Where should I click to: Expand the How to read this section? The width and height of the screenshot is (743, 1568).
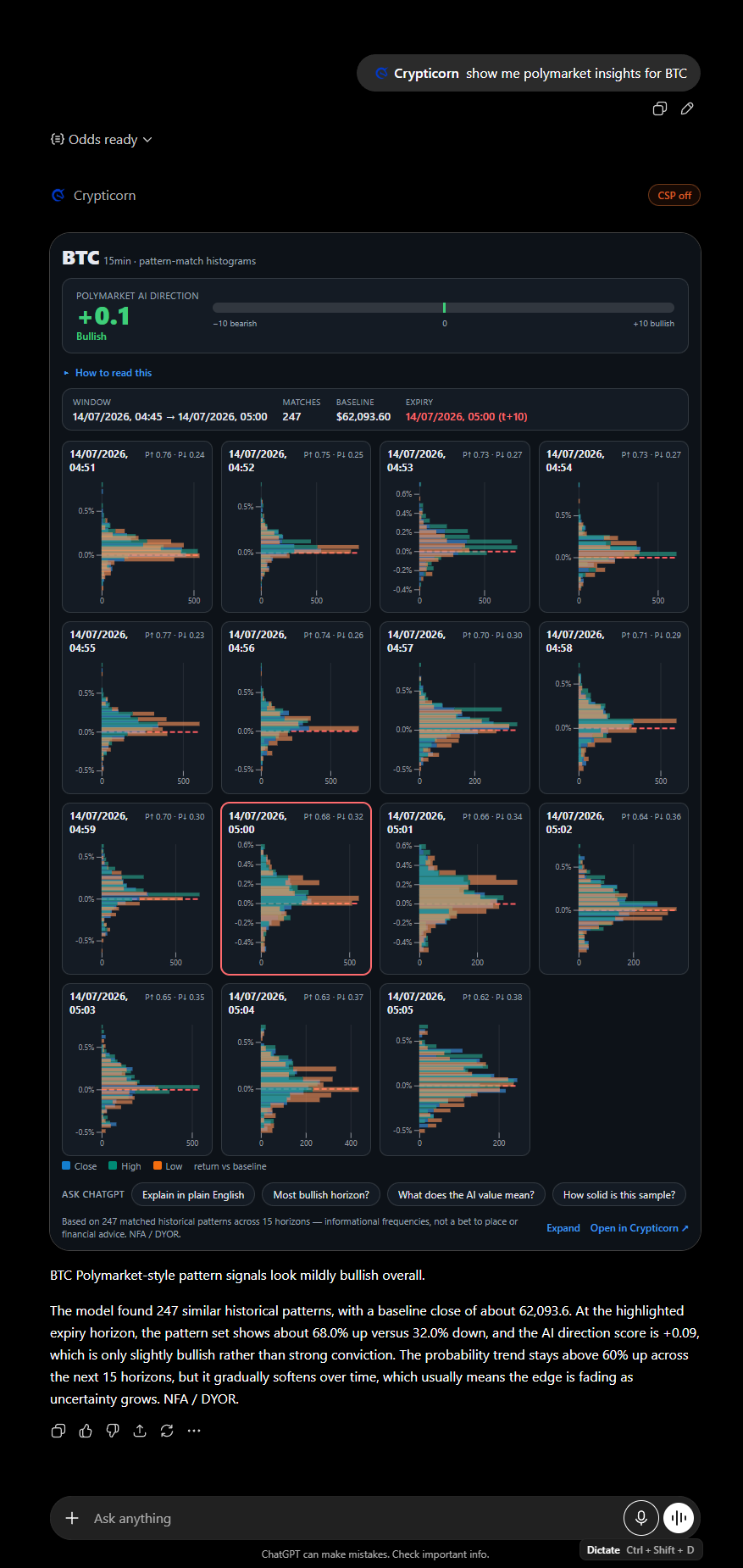(x=108, y=373)
